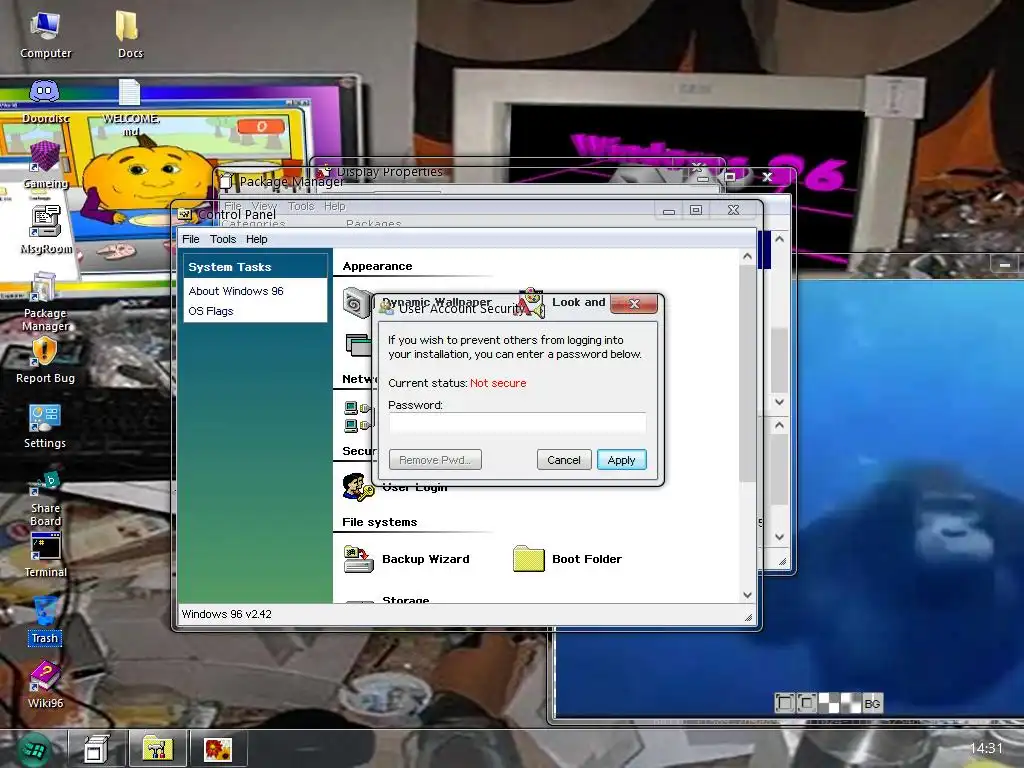The width and height of the screenshot is (1024, 768).
Task: Open the network computers icon in Control Panel
Action: pyautogui.click(x=358, y=417)
